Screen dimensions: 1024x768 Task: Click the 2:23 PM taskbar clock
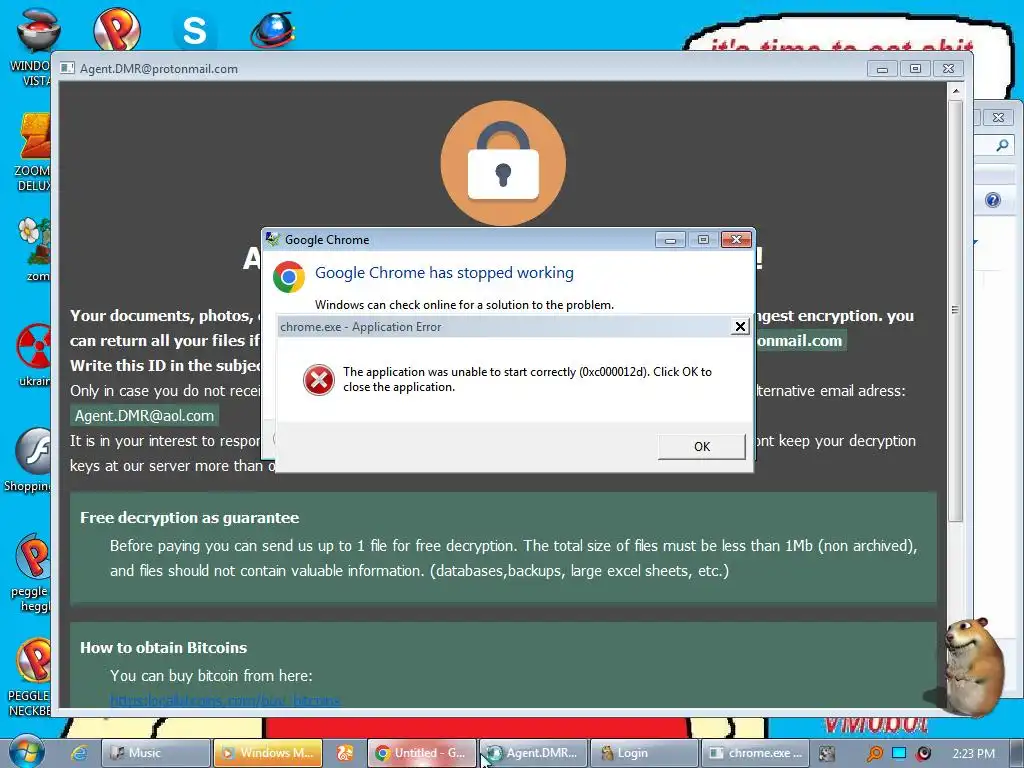point(973,754)
